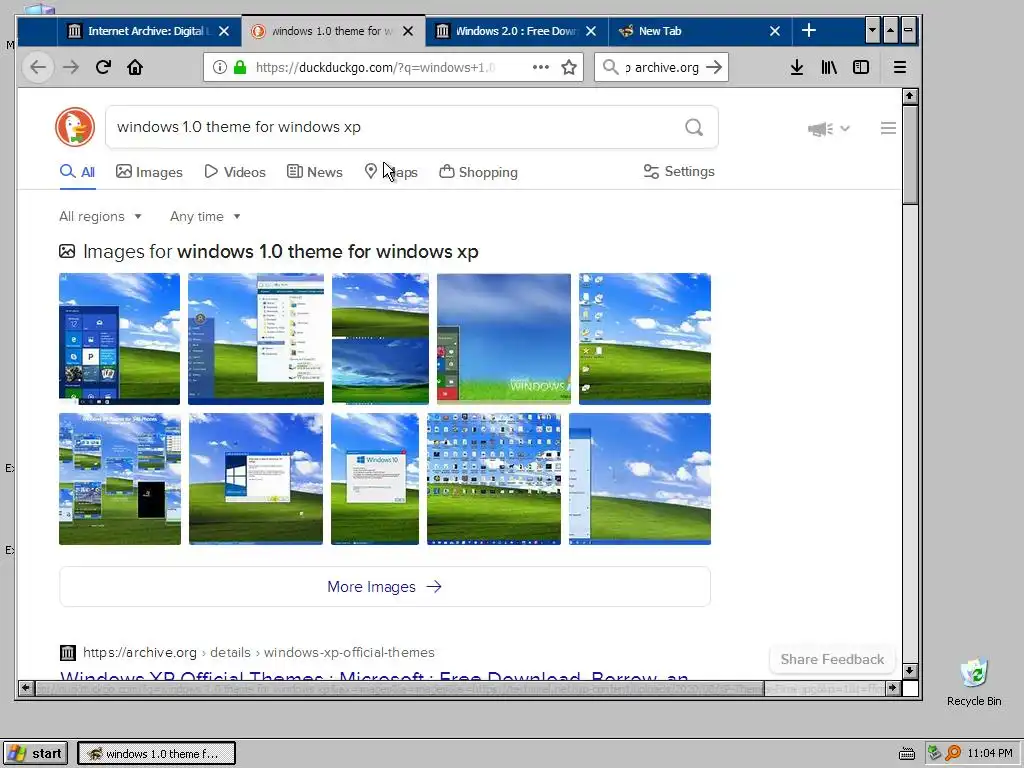Close the New Tab tab
The height and width of the screenshot is (768, 1024).
(x=775, y=31)
